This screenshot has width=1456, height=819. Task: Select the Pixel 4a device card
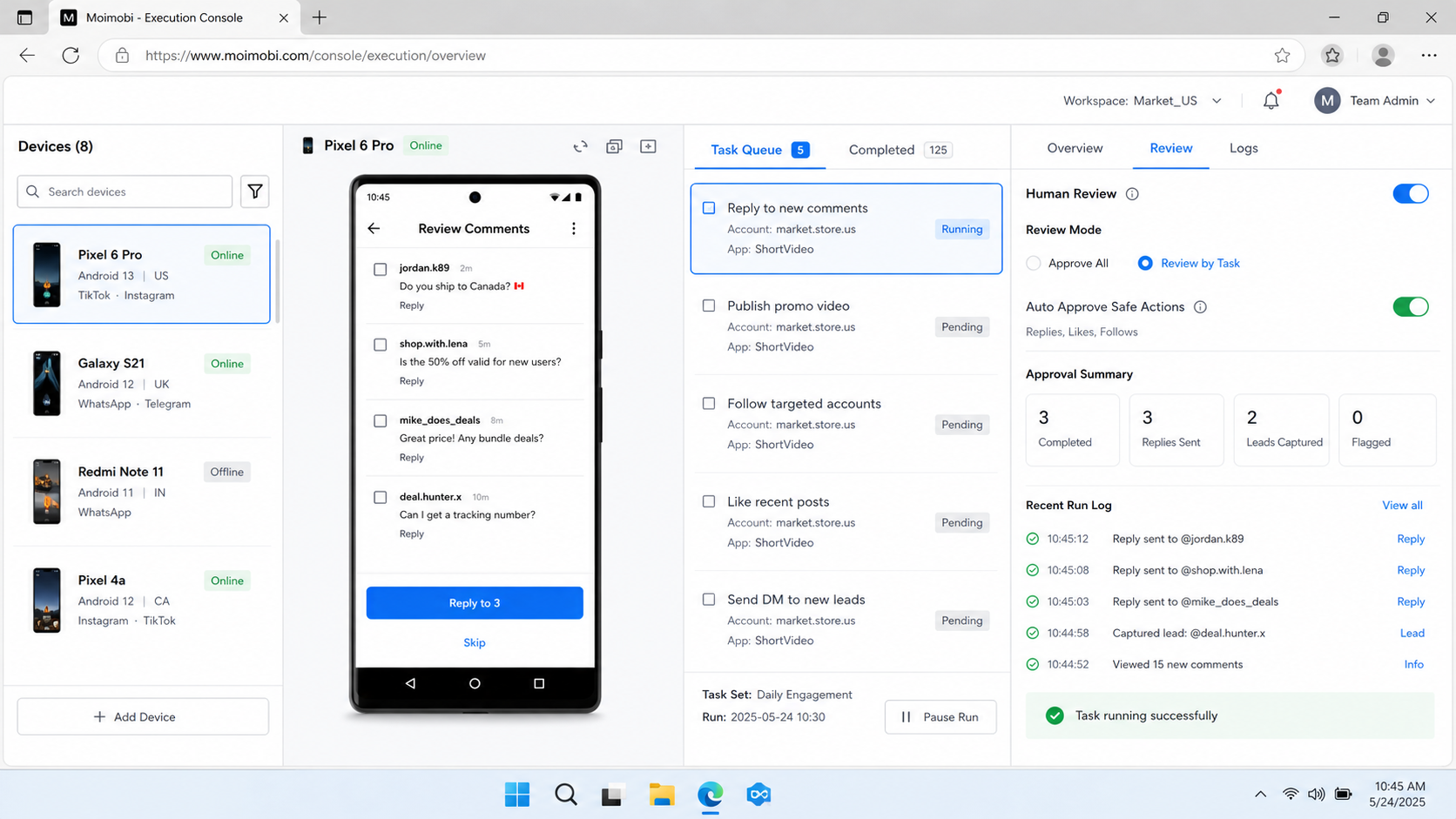click(x=142, y=601)
